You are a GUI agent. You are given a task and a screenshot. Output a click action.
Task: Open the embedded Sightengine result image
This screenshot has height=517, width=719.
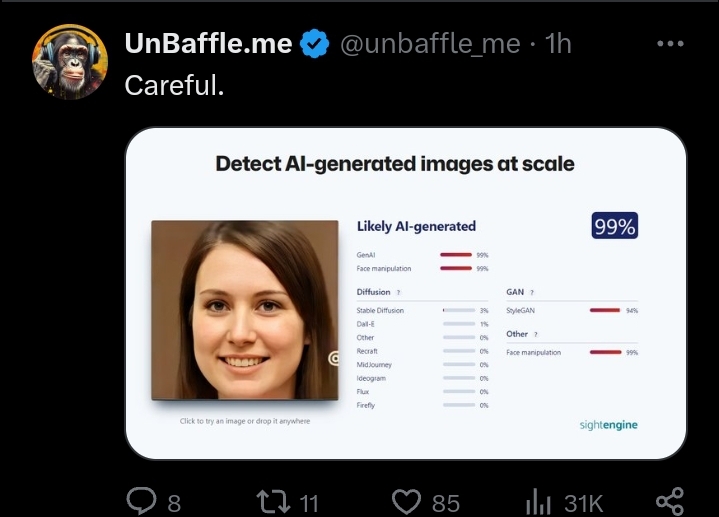[406, 294]
